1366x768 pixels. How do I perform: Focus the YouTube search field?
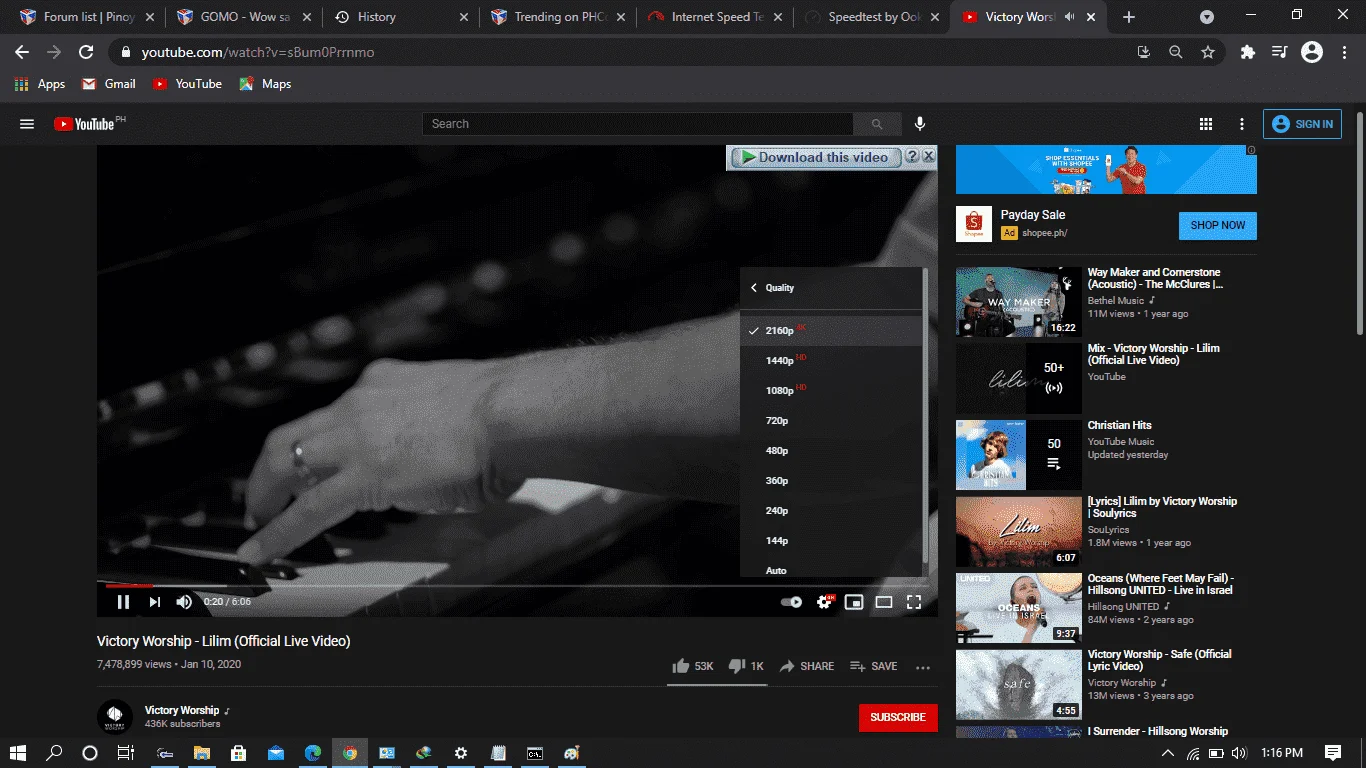637,124
